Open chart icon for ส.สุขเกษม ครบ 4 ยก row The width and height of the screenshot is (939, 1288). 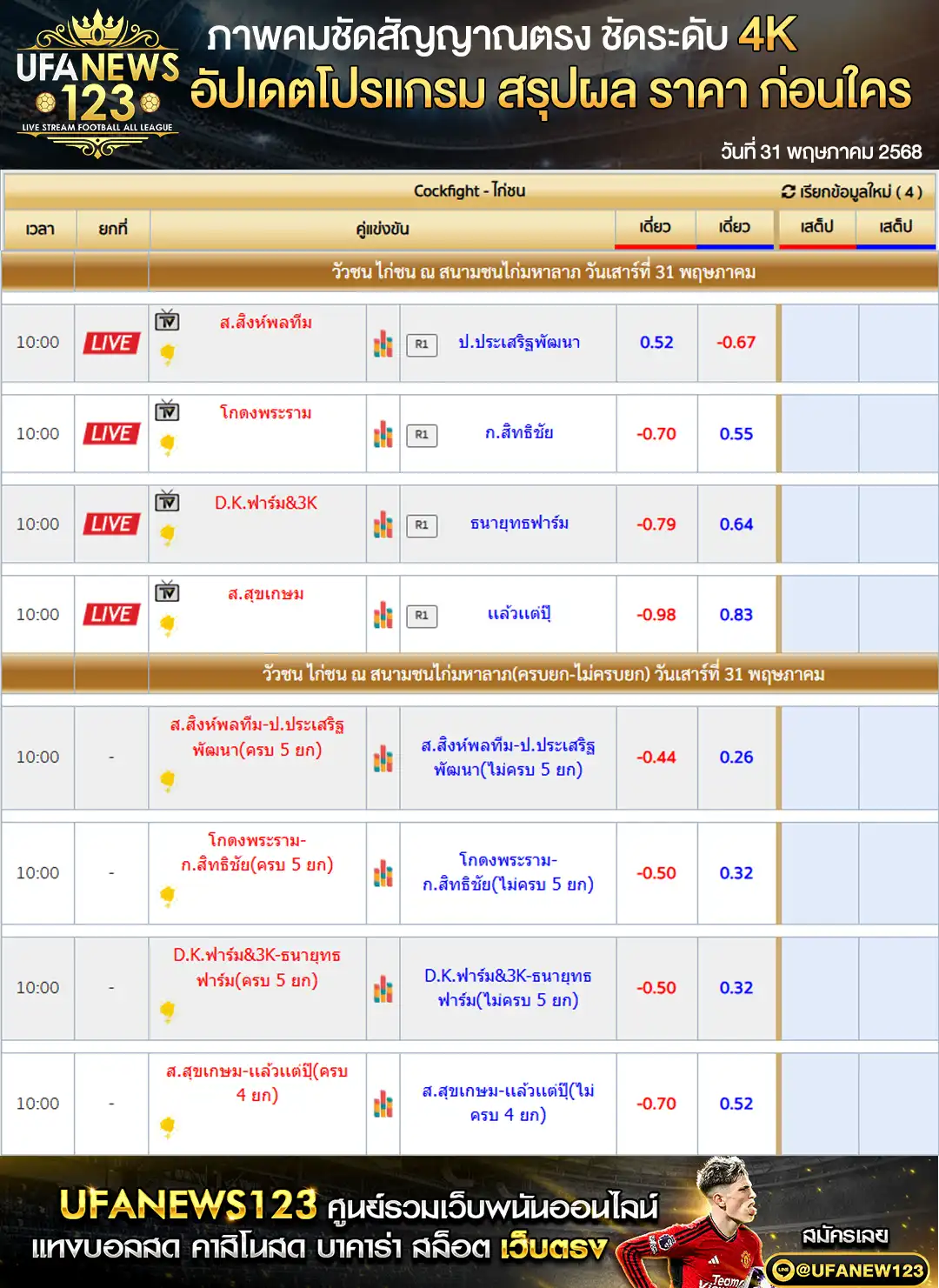click(x=383, y=1104)
